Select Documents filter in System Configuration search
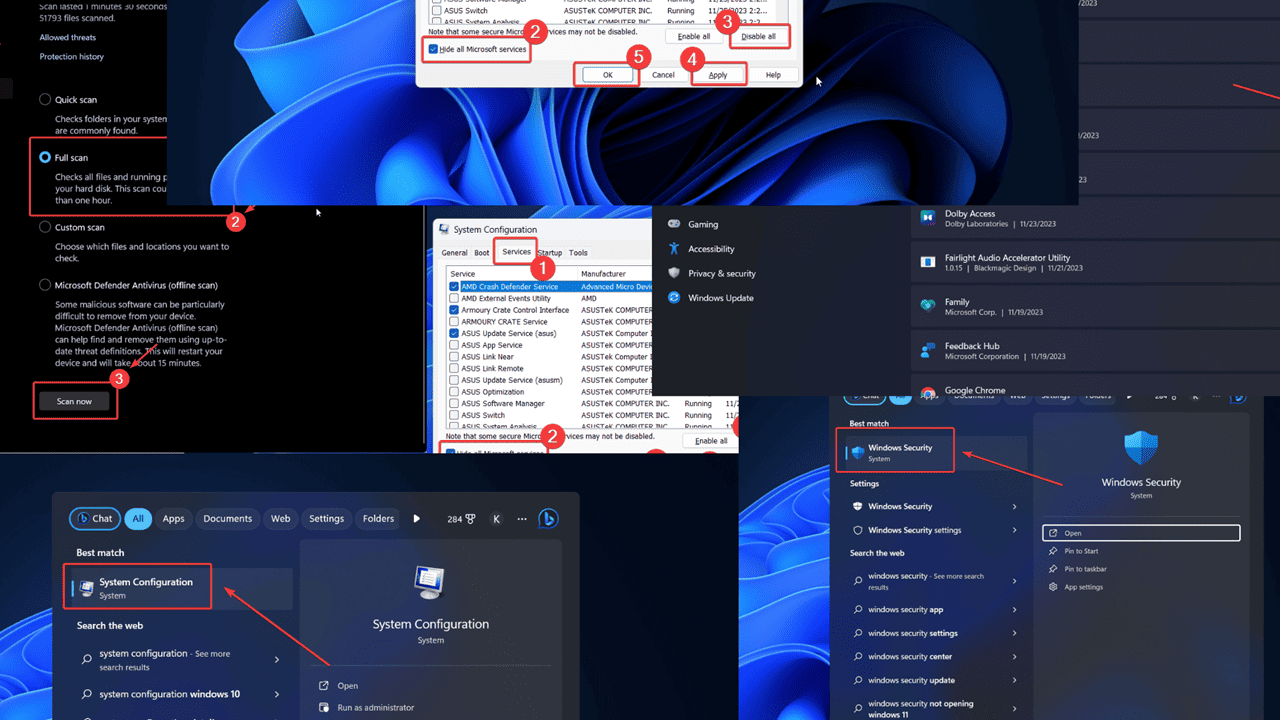This screenshot has width=1280, height=720. [x=228, y=519]
